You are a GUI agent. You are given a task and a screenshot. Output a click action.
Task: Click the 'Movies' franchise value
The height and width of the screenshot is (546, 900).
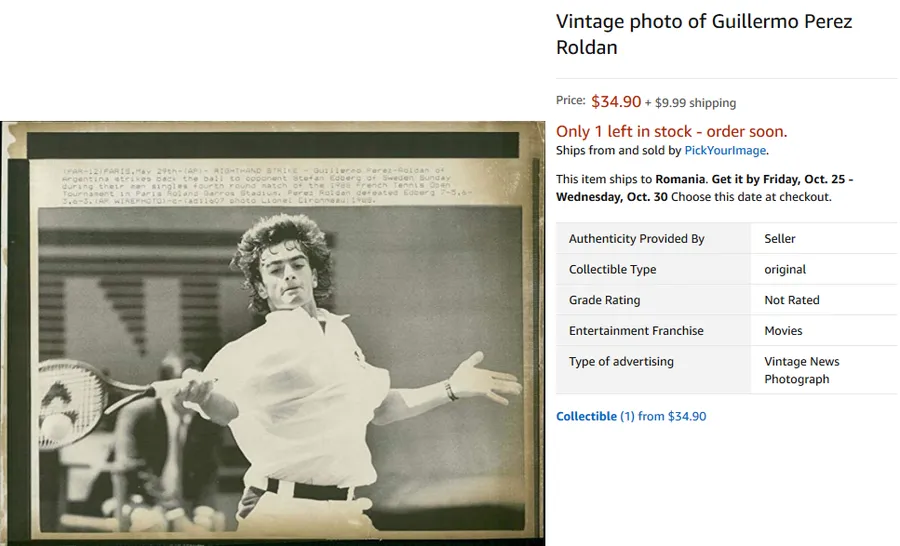[783, 330]
